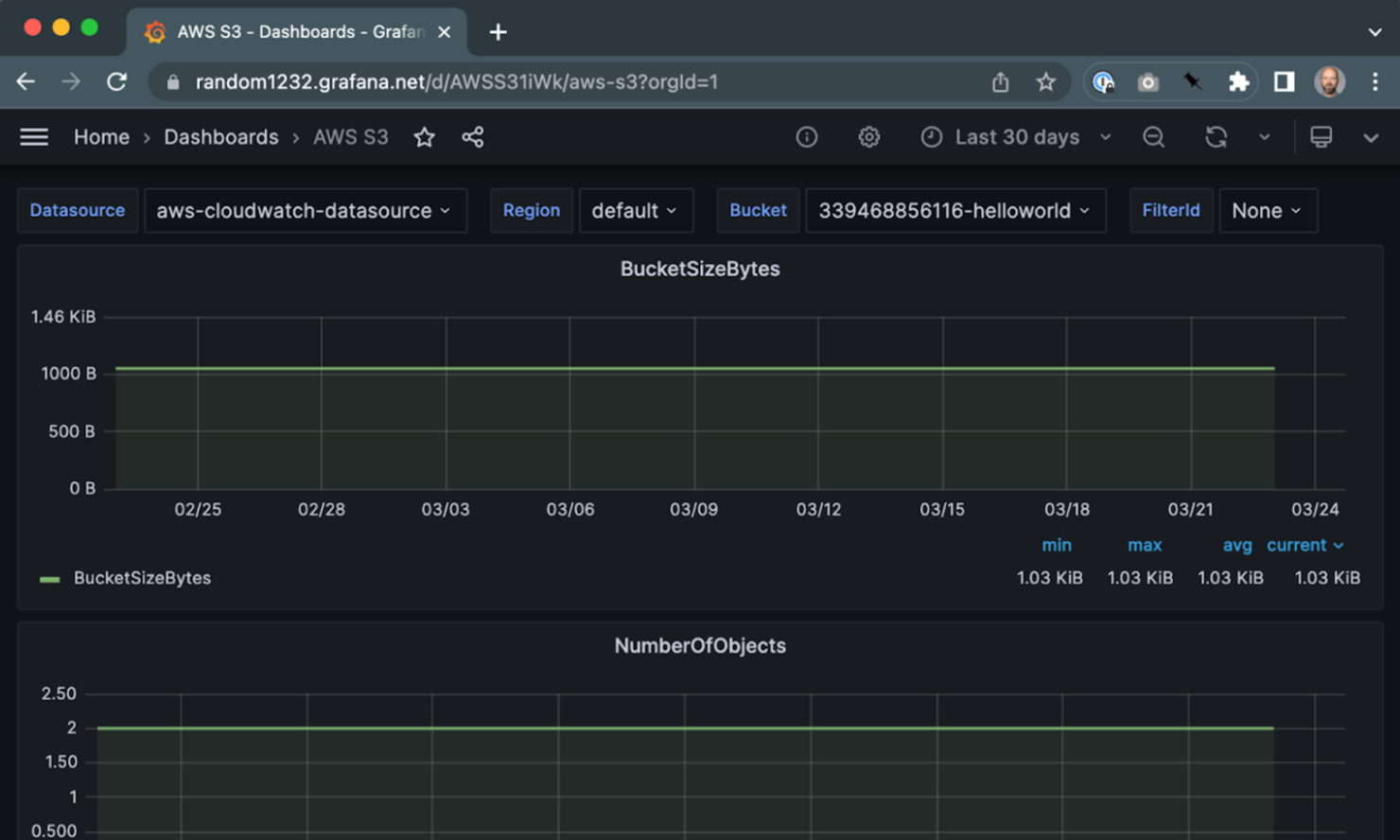Open the dashboard settings gear icon
1400x840 pixels.
pyautogui.click(x=868, y=137)
